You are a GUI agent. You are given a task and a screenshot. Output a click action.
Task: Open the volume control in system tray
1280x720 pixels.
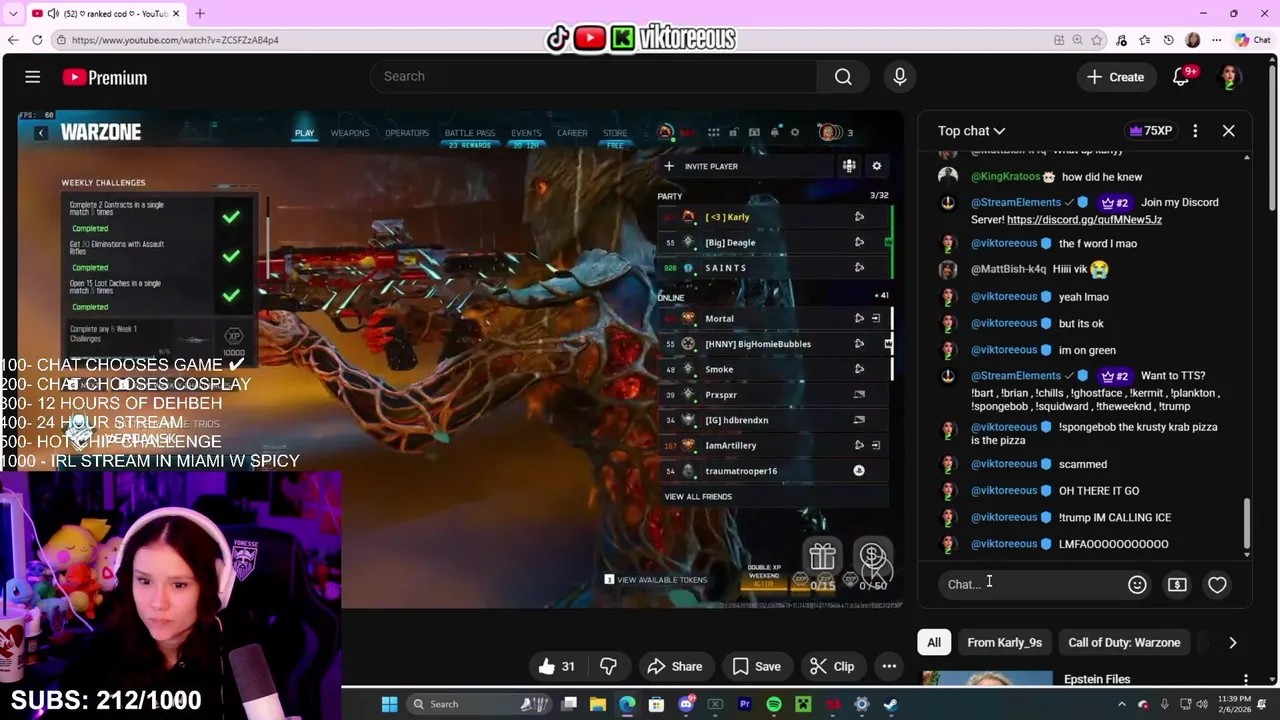click(x=1203, y=704)
